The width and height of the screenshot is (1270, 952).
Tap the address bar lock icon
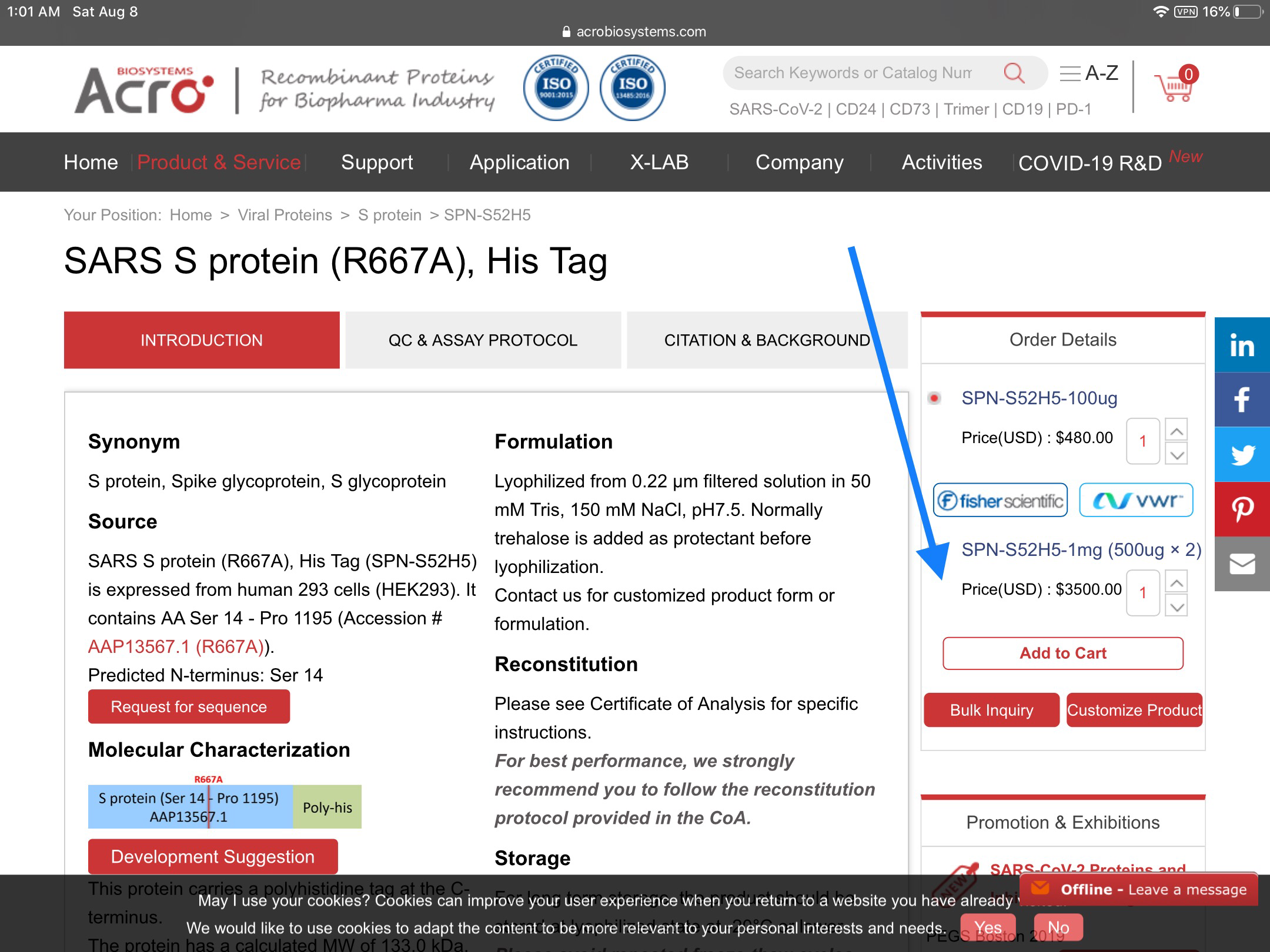[566, 32]
